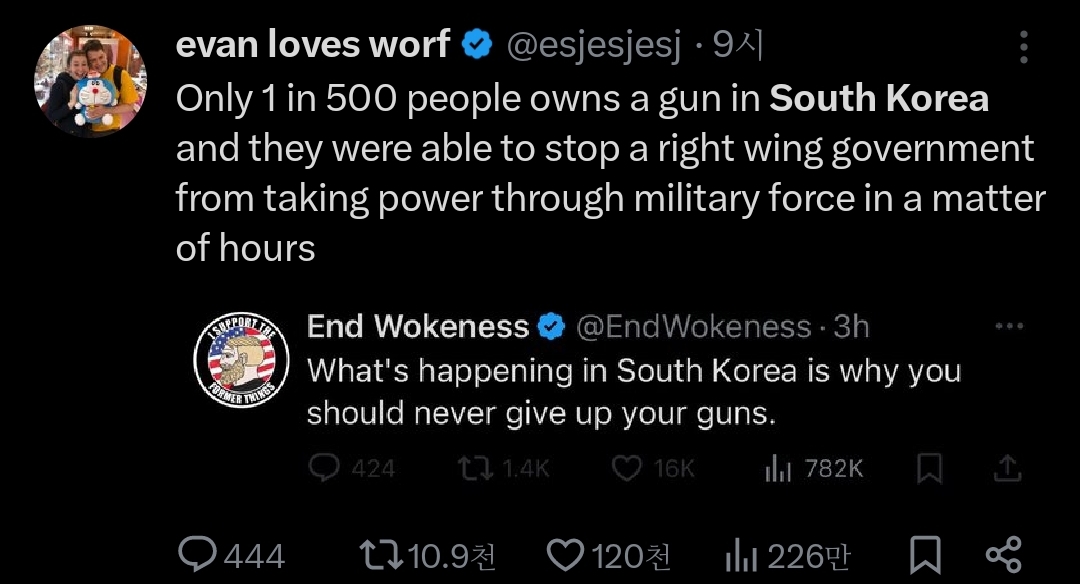The width and height of the screenshot is (1080, 584).
Task: Open quoted tweet's more options ellipsis
Action: coord(1010,327)
